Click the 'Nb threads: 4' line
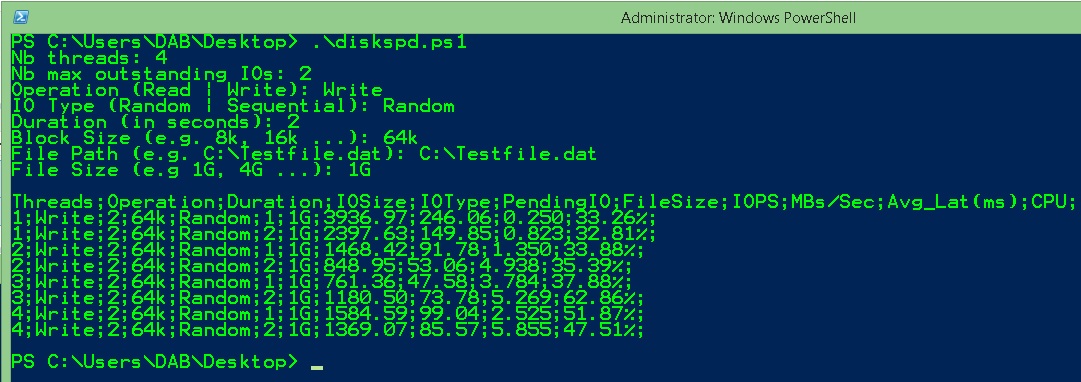1081x382 pixels. click(x=90, y=58)
